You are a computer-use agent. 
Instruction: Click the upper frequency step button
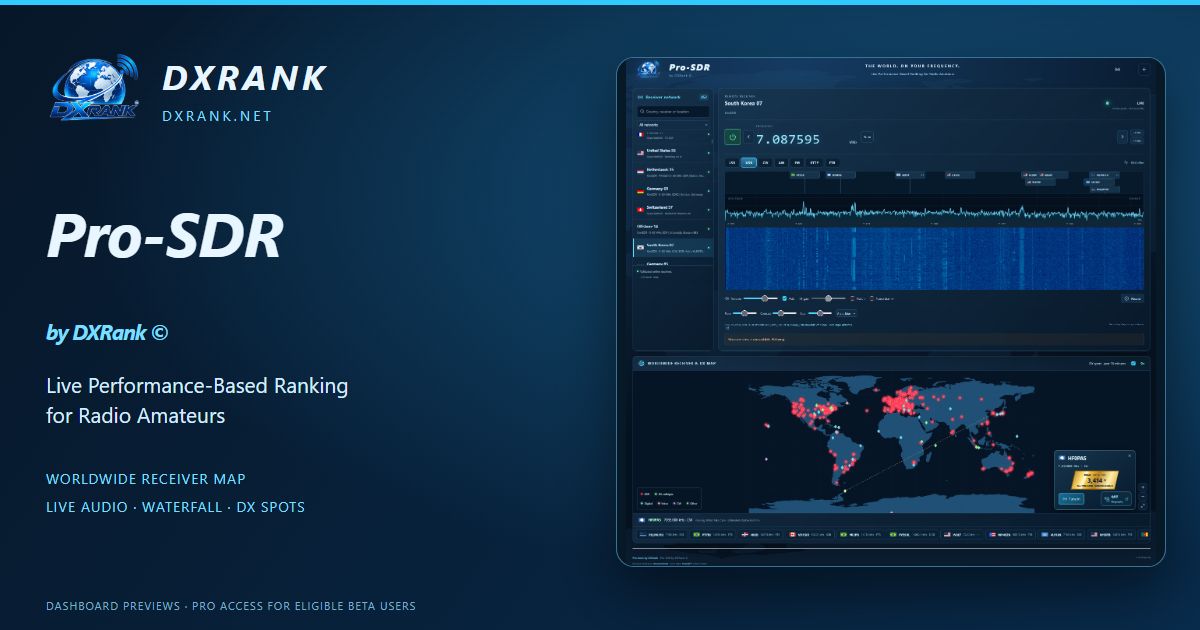(1138, 133)
